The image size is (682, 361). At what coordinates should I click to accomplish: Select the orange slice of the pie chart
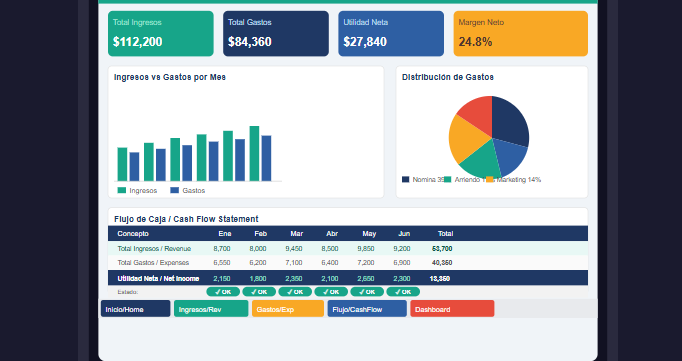pyautogui.click(x=468, y=139)
